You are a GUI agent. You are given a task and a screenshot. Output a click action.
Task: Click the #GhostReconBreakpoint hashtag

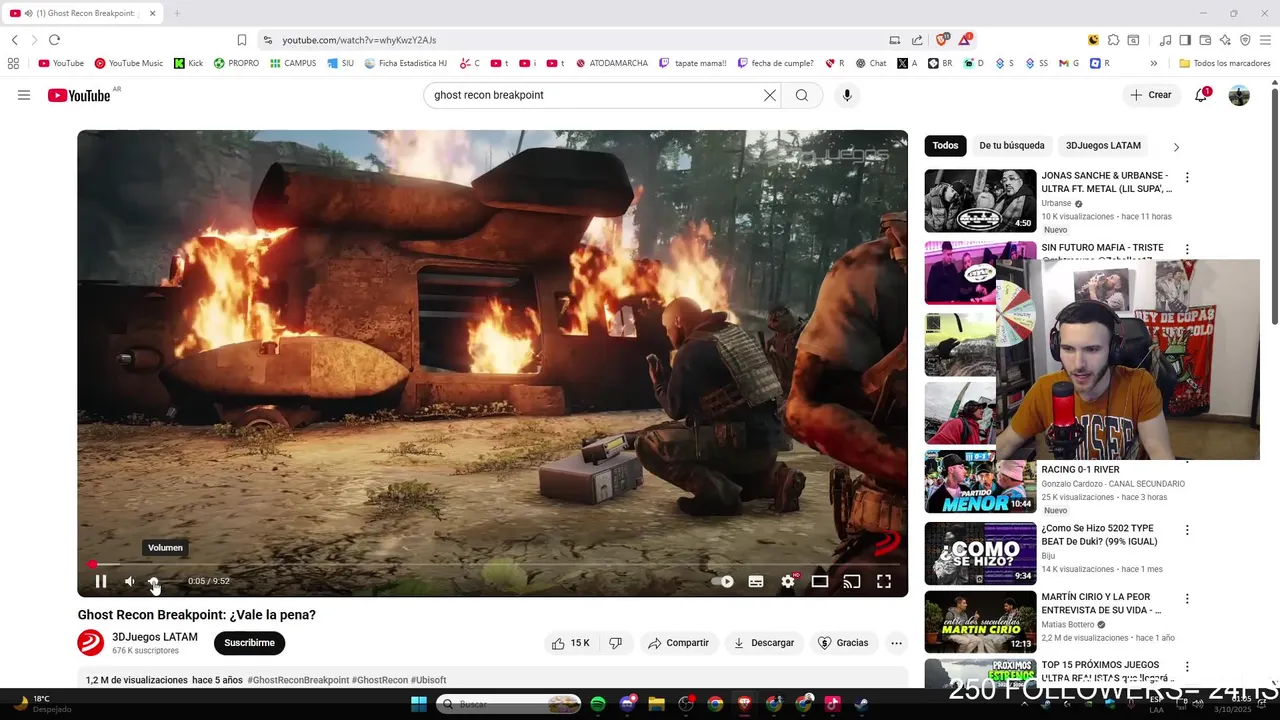[x=298, y=680]
